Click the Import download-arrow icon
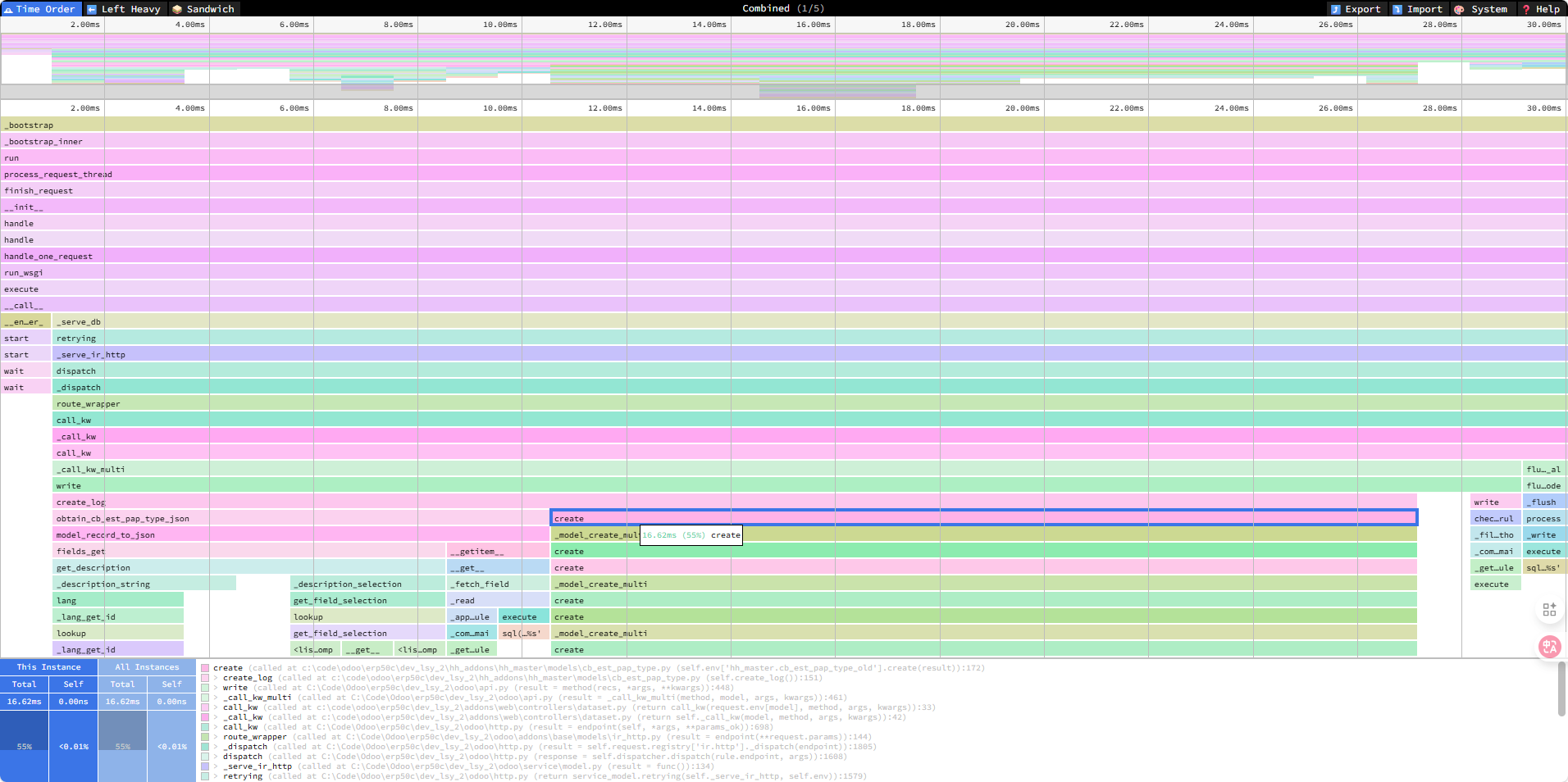This screenshot has height=782, width=1568. (x=1398, y=9)
